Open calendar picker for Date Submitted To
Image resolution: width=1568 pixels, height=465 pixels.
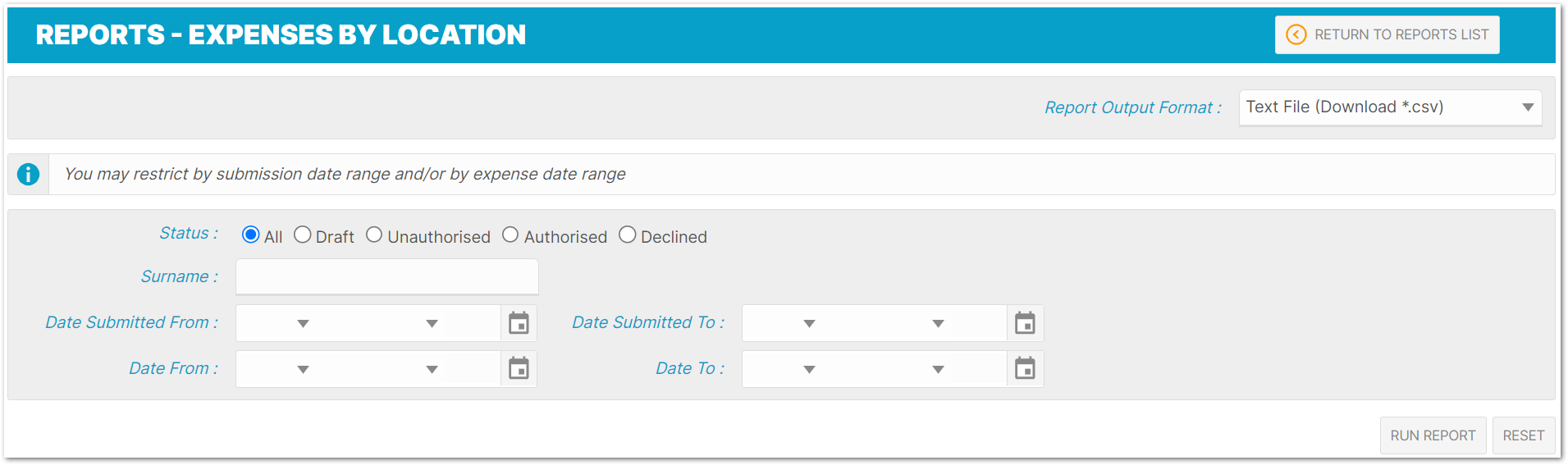pyautogui.click(x=1025, y=323)
